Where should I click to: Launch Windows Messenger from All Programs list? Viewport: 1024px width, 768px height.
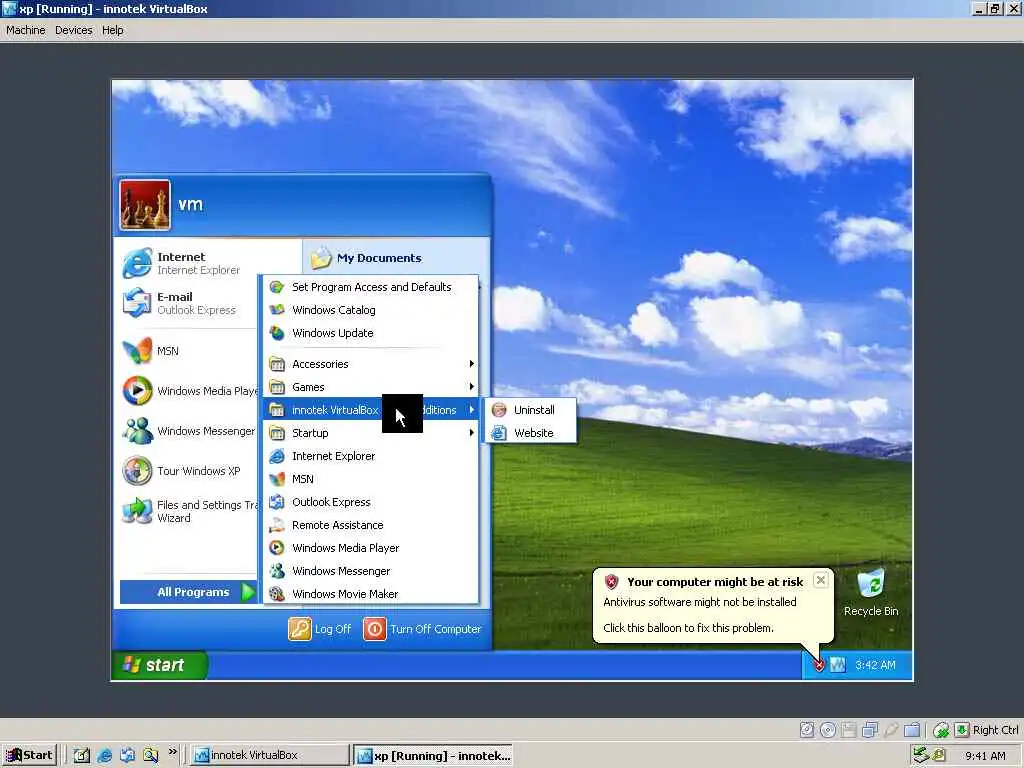(370, 571)
